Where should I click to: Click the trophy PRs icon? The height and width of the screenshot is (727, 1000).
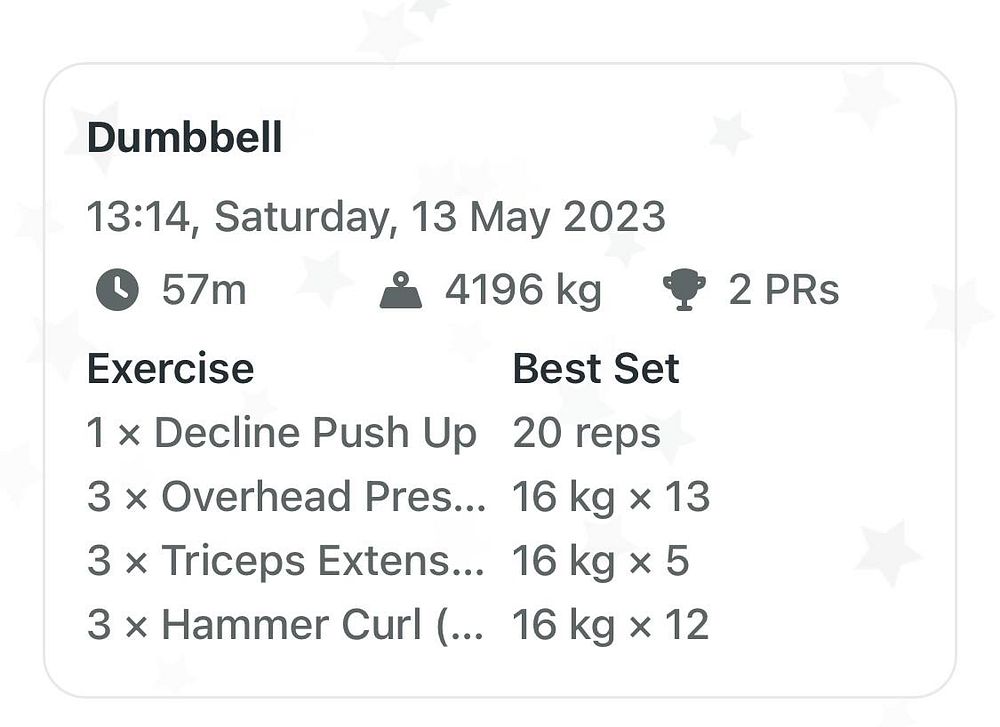[684, 290]
